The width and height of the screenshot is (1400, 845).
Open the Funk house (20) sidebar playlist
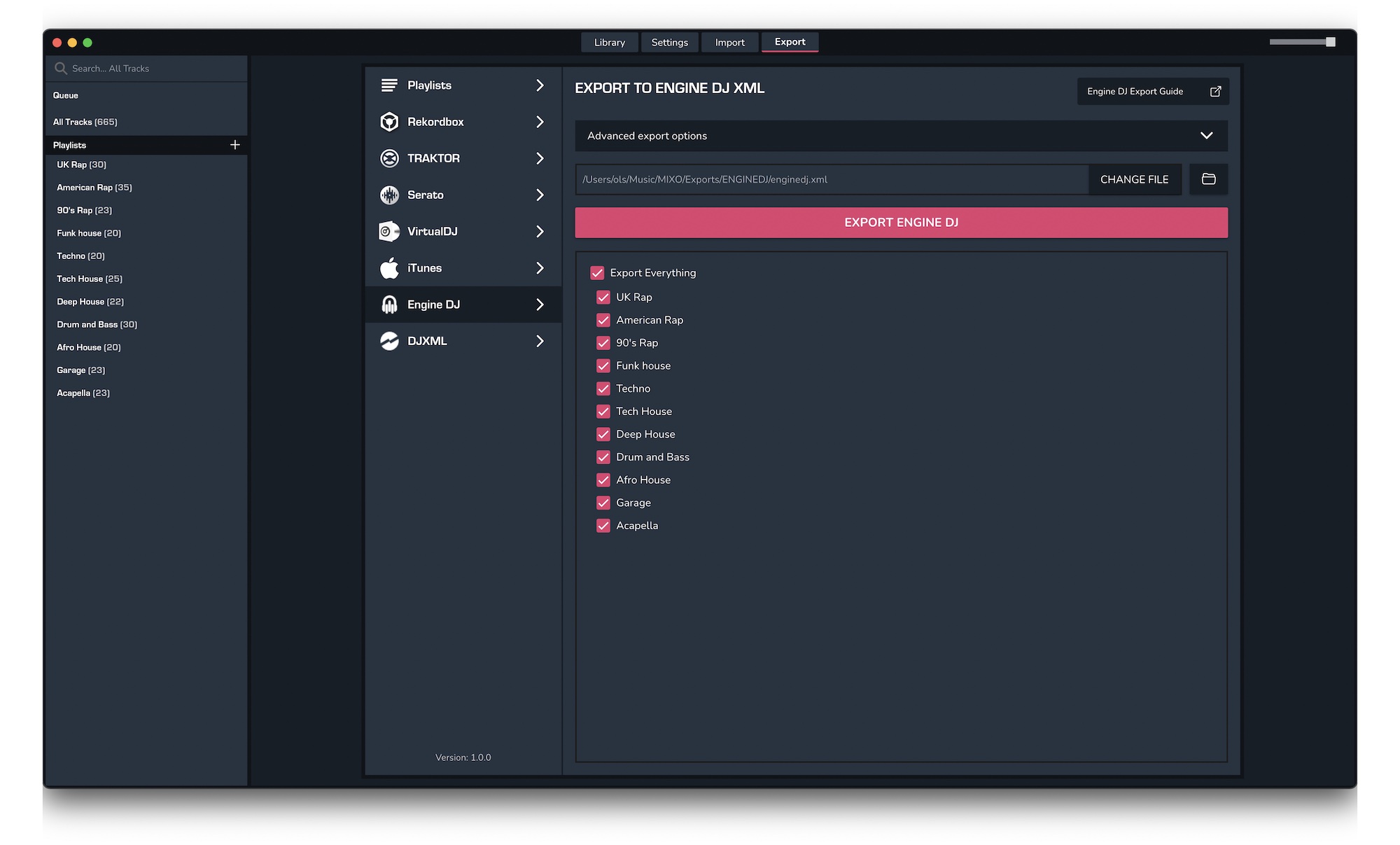pyautogui.click(x=89, y=233)
